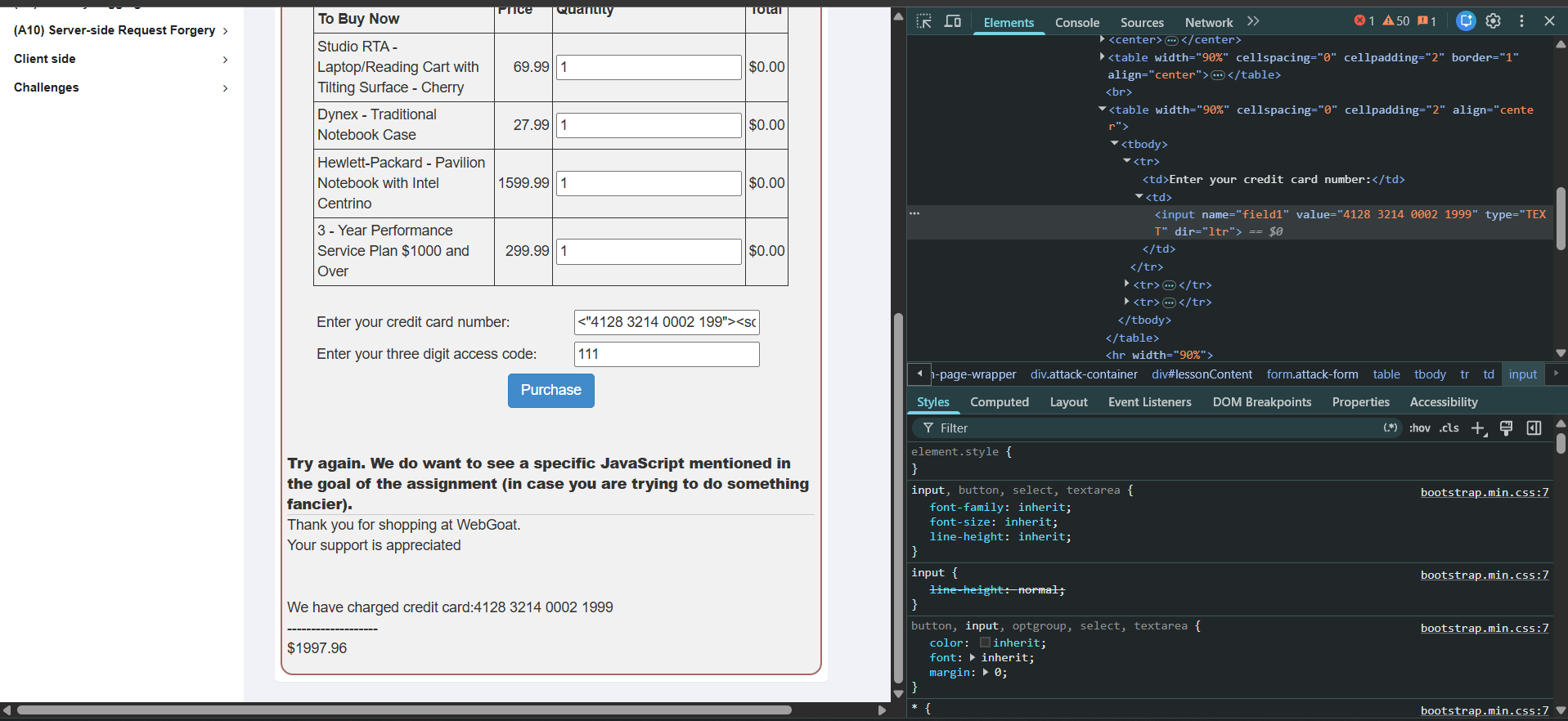Expand the margin shorthand property triangle

coord(986,672)
